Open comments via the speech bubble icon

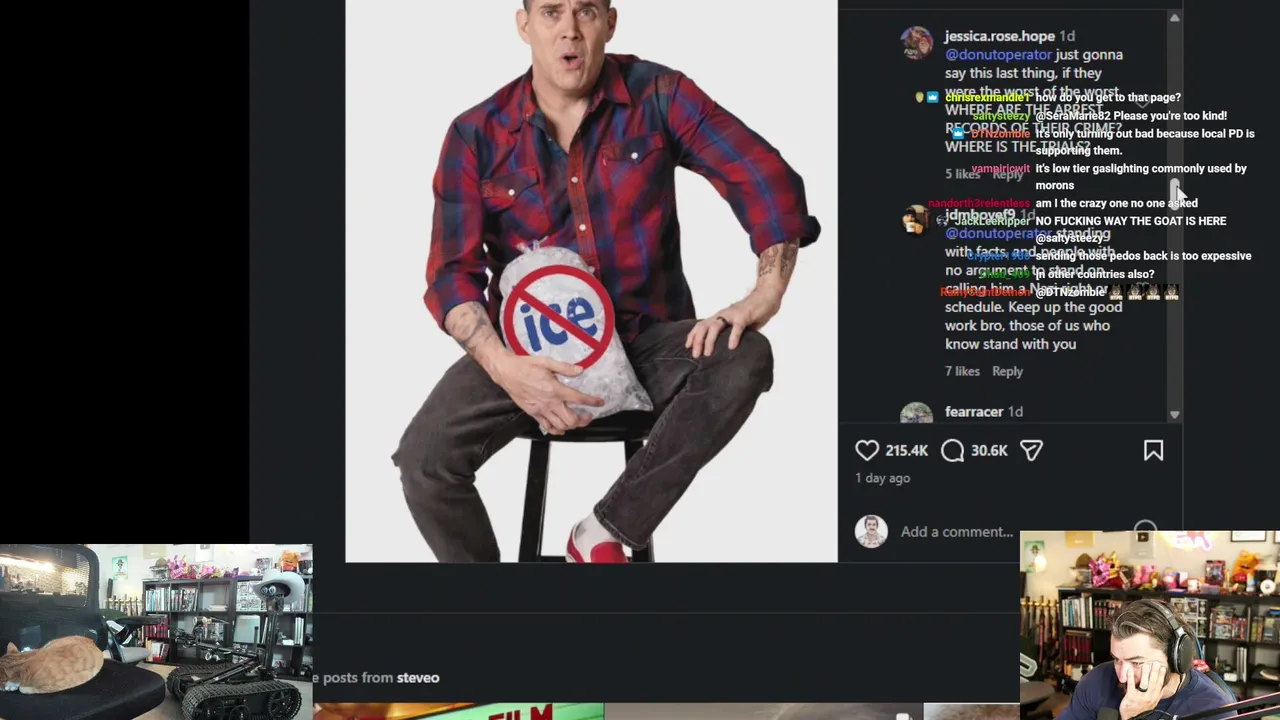pos(953,451)
